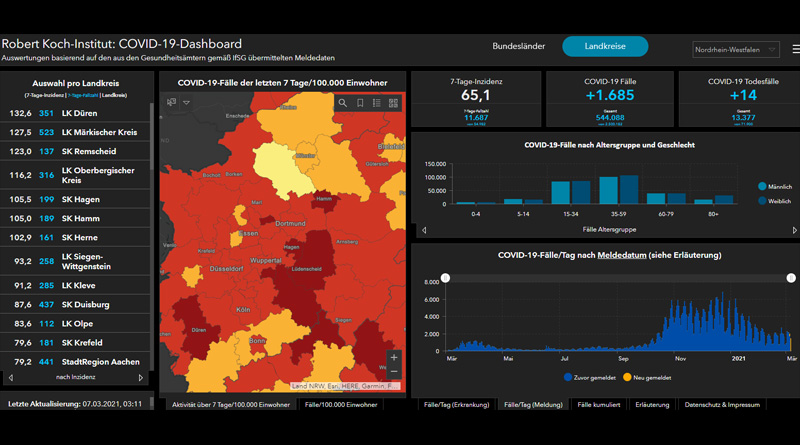The image size is (800, 445).
Task: Zoom in on the map with plus
Action: point(394,357)
